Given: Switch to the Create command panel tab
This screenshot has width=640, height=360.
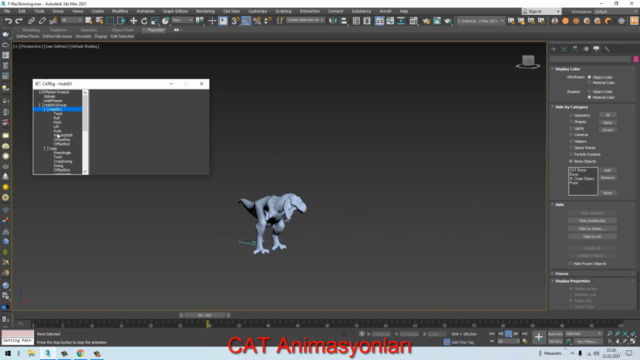Looking at the screenshot, I should click(553, 49).
